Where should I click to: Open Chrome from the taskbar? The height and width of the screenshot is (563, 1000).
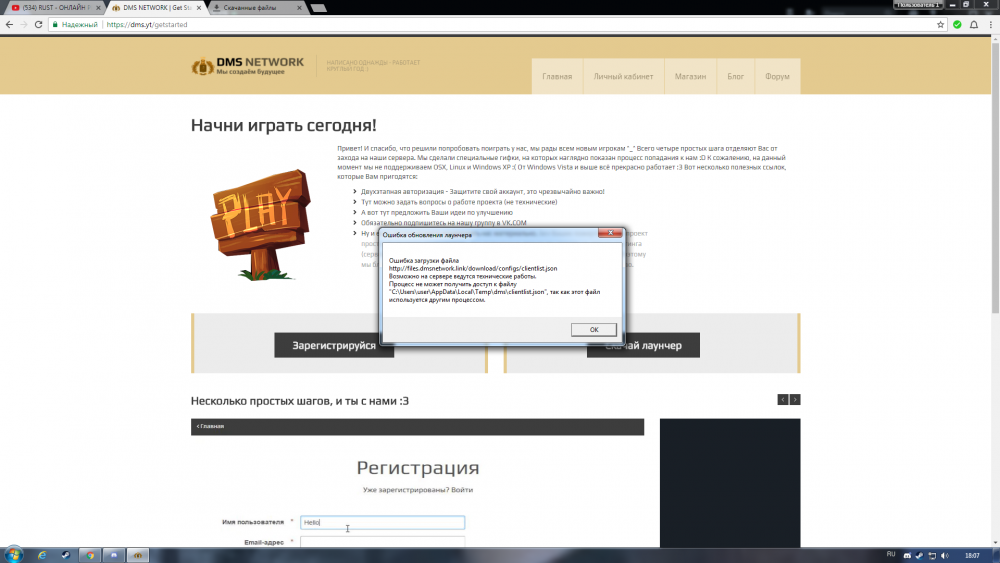click(x=90, y=554)
